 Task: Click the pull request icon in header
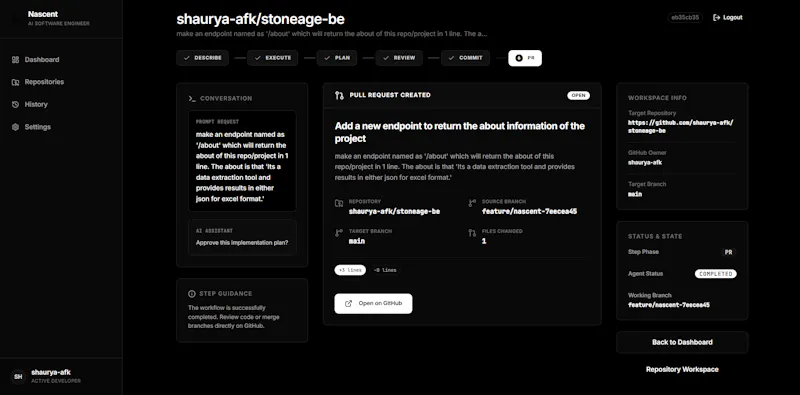click(x=339, y=95)
